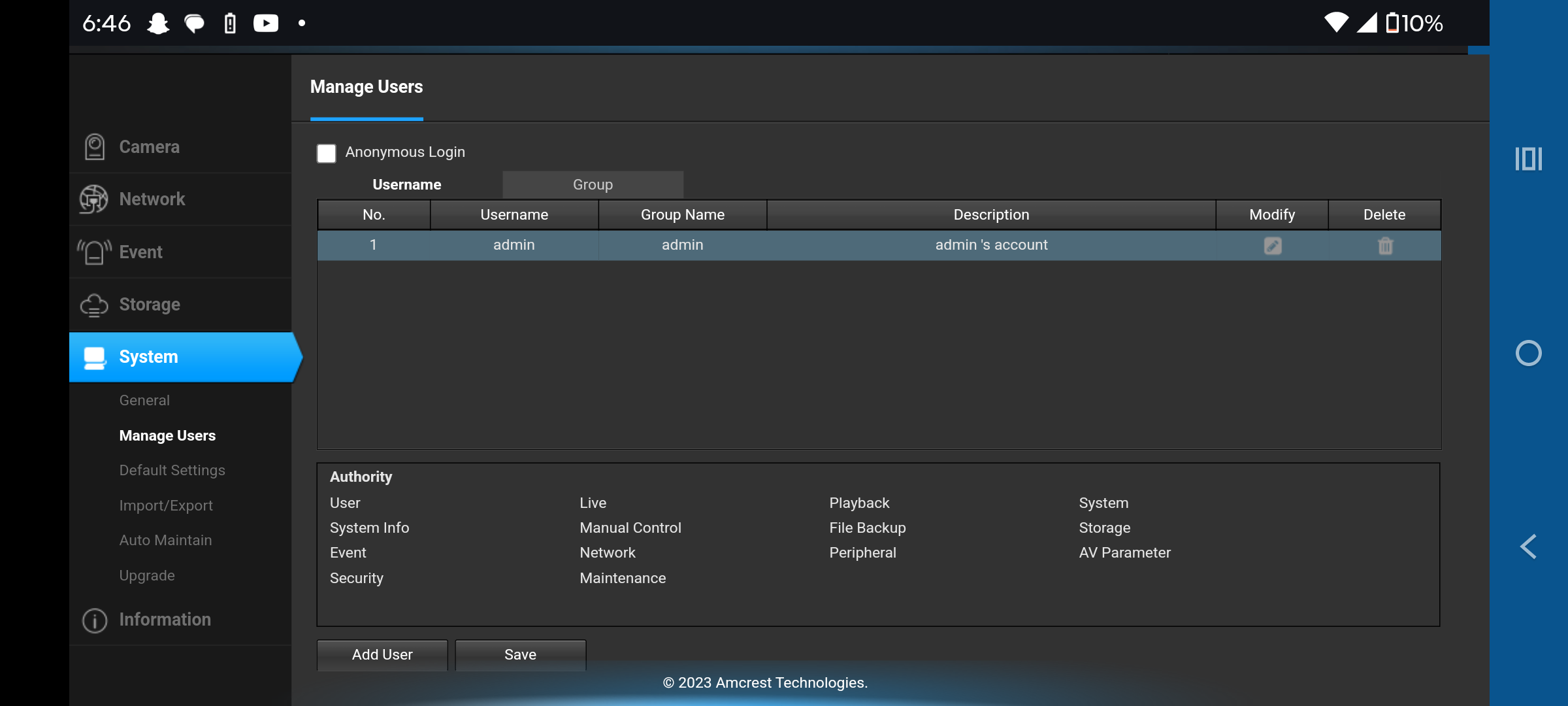The height and width of the screenshot is (706, 1568).
Task: Switch to the Group tab
Action: [593, 185]
